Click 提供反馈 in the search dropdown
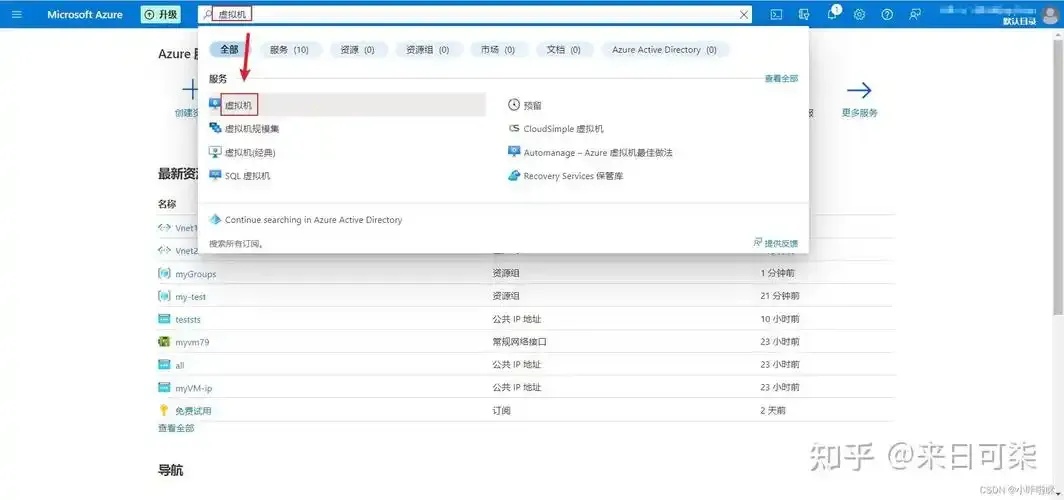 pyautogui.click(x=776, y=243)
